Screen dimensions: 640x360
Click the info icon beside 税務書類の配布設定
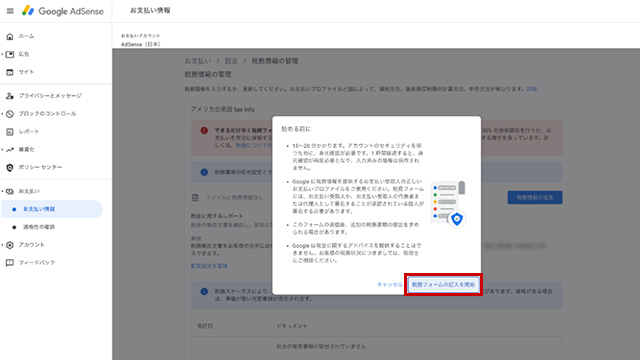204,172
